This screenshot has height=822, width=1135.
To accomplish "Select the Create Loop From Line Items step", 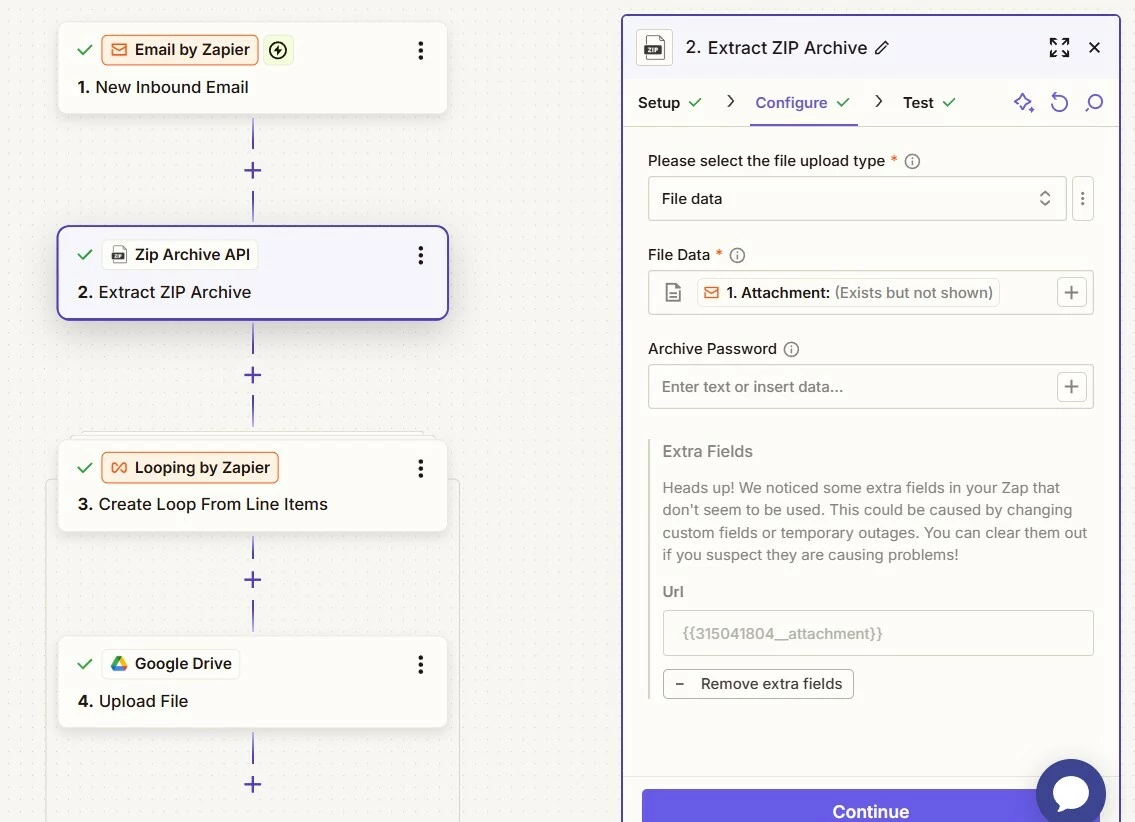I will [x=253, y=486].
